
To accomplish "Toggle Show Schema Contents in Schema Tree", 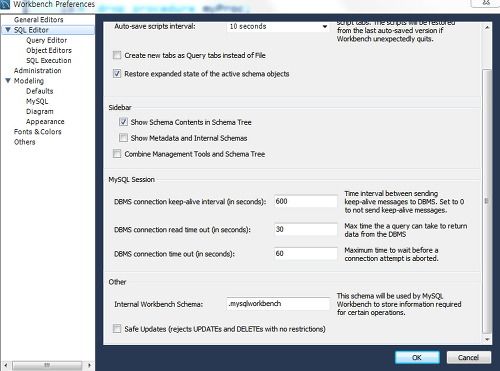I will coord(123,122).
